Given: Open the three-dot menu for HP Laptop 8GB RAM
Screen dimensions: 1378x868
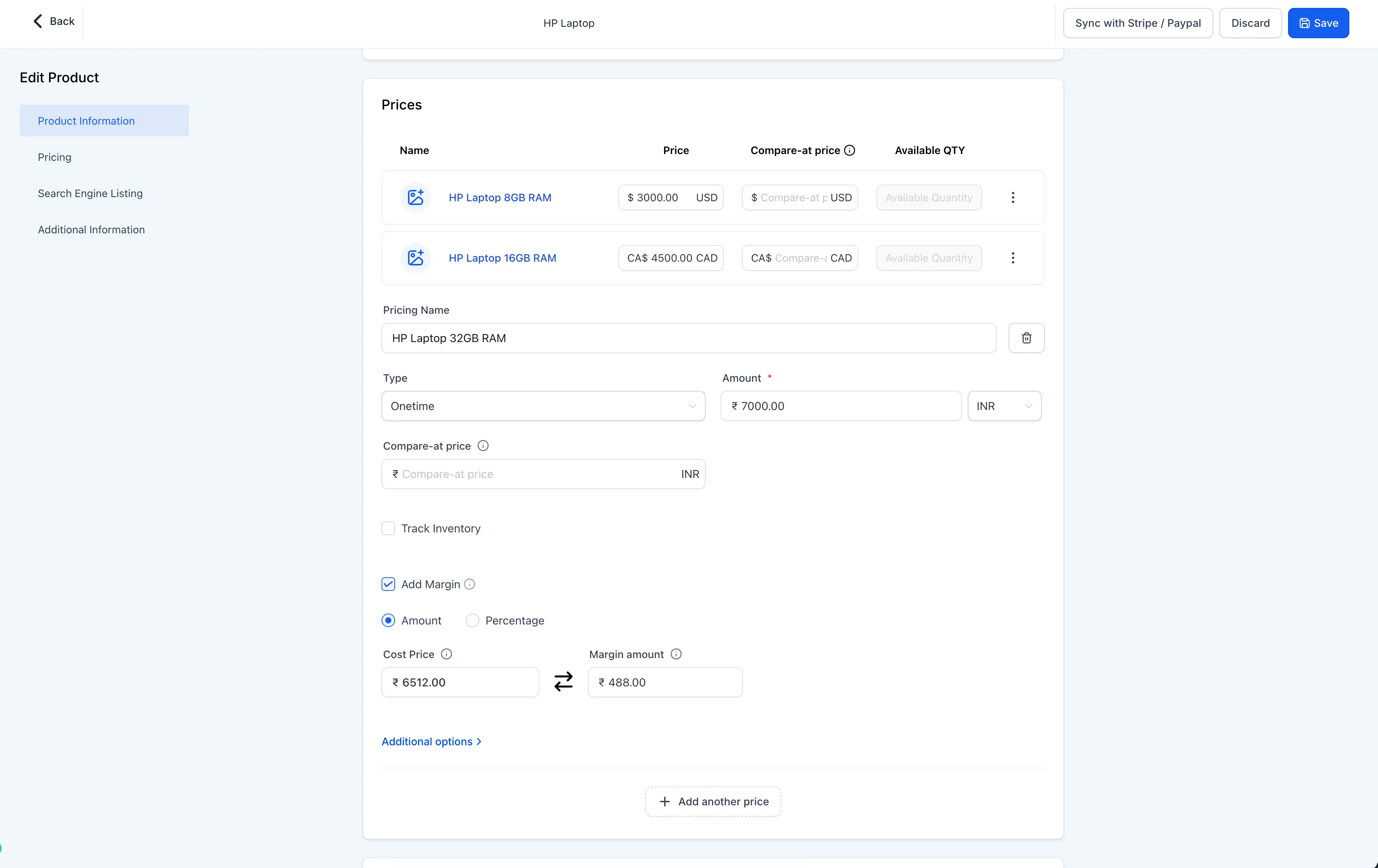Looking at the screenshot, I should tap(1013, 197).
